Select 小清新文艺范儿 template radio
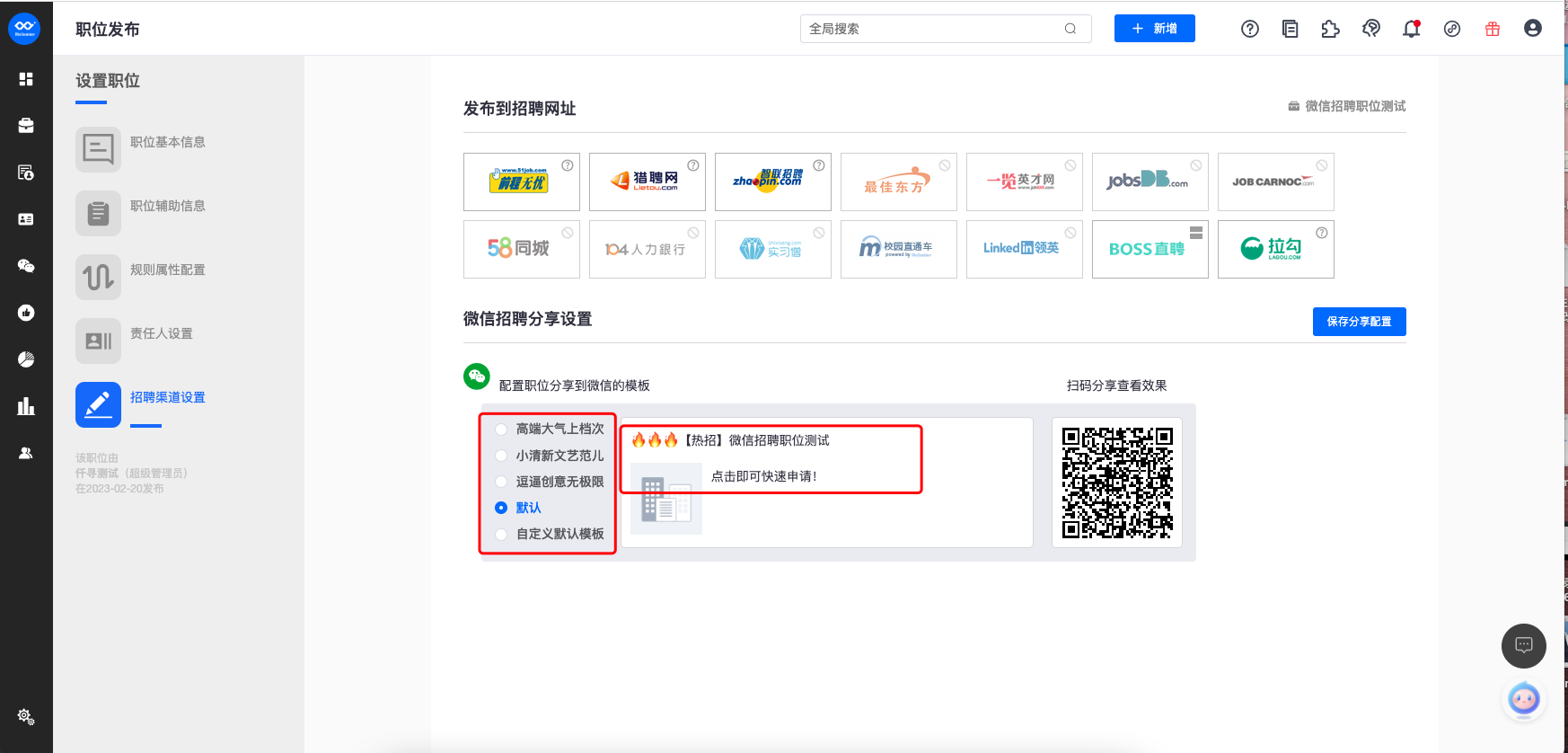 pos(501,456)
